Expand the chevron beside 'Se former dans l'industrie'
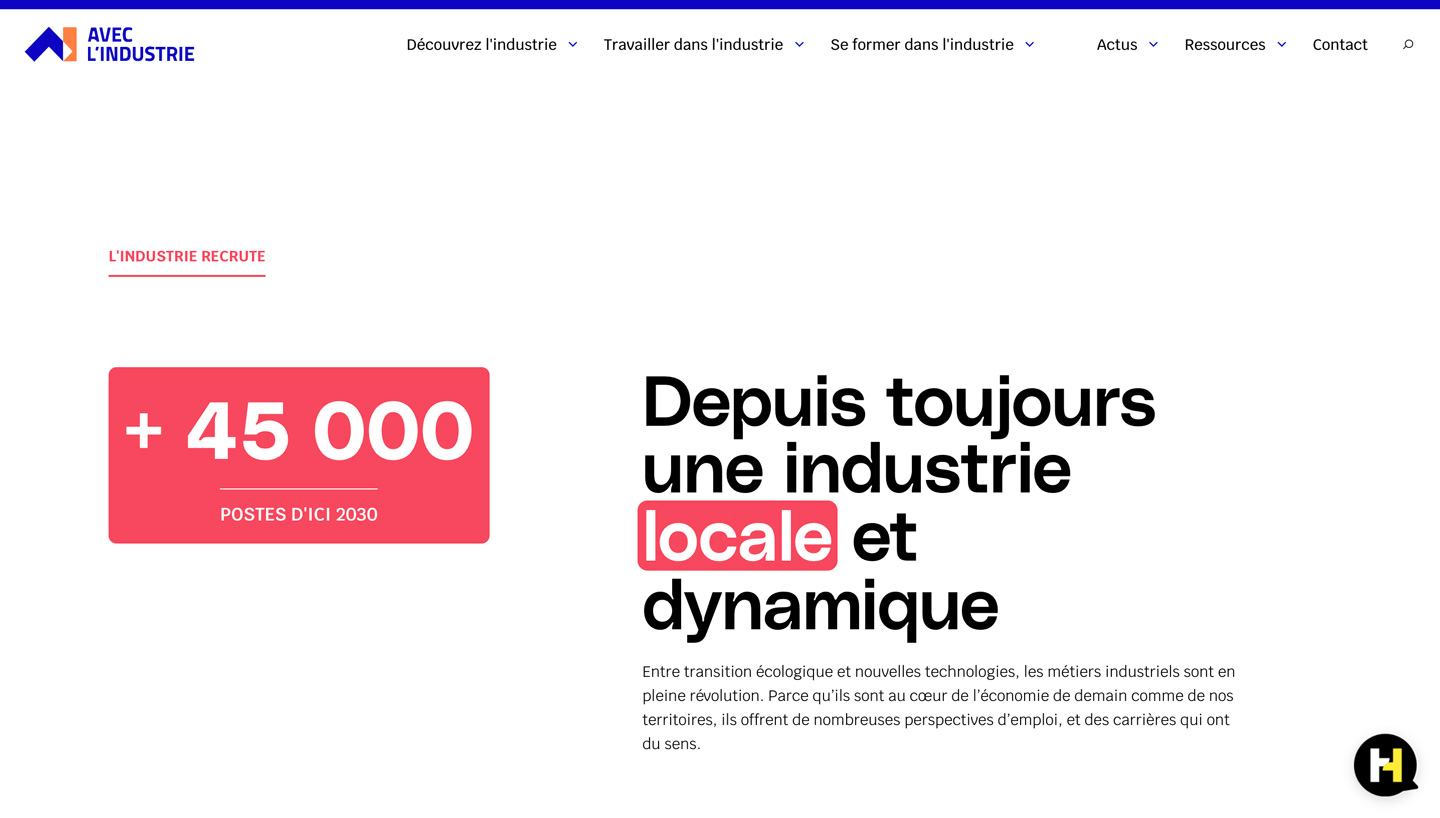 click(1029, 44)
